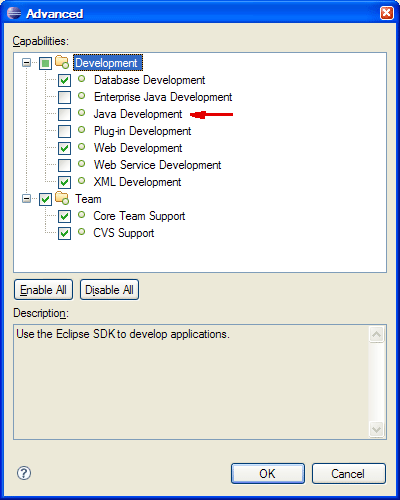400x500 pixels.
Task: Toggle the Development category checkbox
Action: (x=45, y=63)
